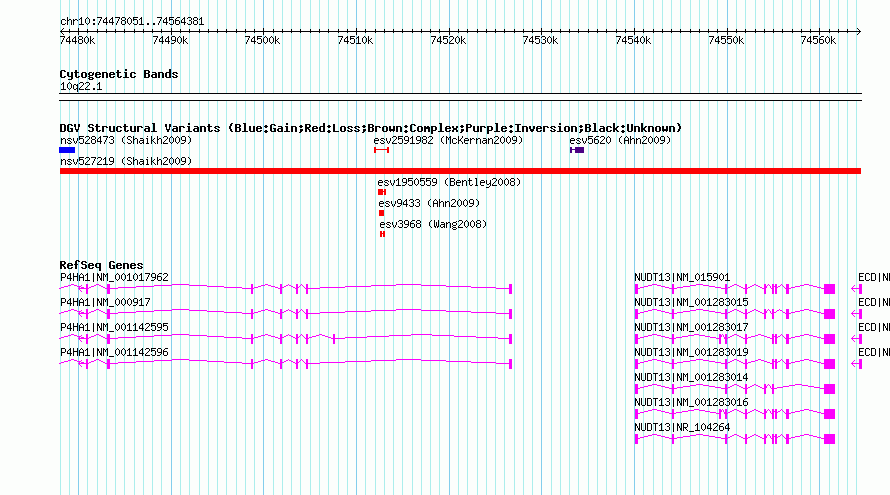Click the 74530k ruler label
The image size is (890, 495).
coord(540,40)
